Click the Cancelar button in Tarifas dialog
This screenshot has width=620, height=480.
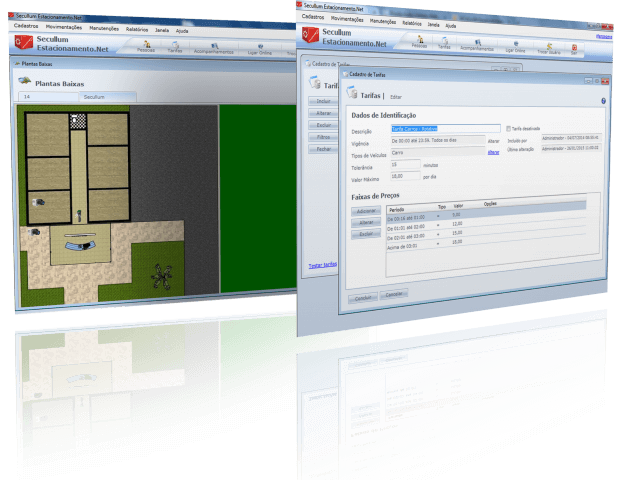(x=393, y=295)
